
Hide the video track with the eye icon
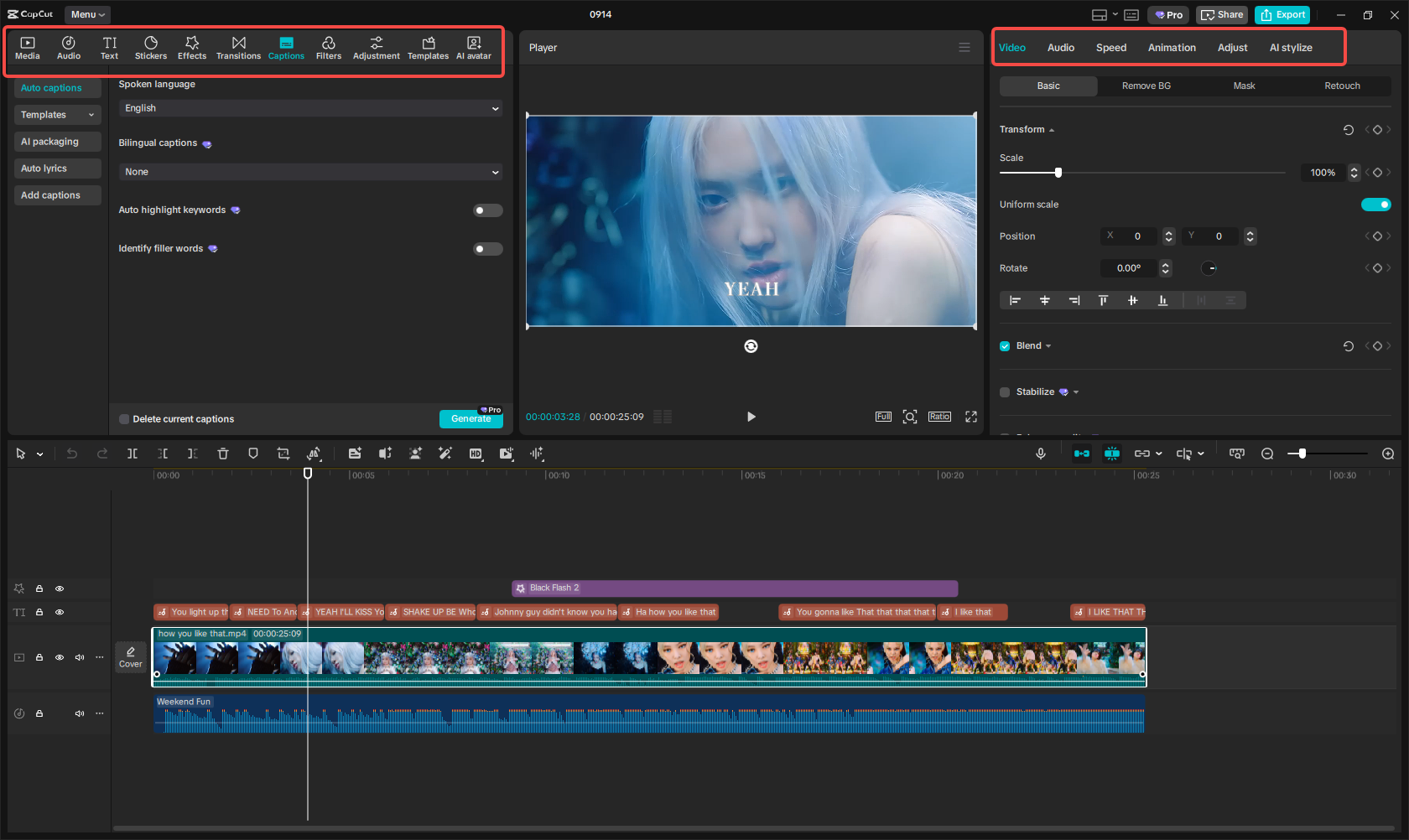pyautogui.click(x=60, y=657)
